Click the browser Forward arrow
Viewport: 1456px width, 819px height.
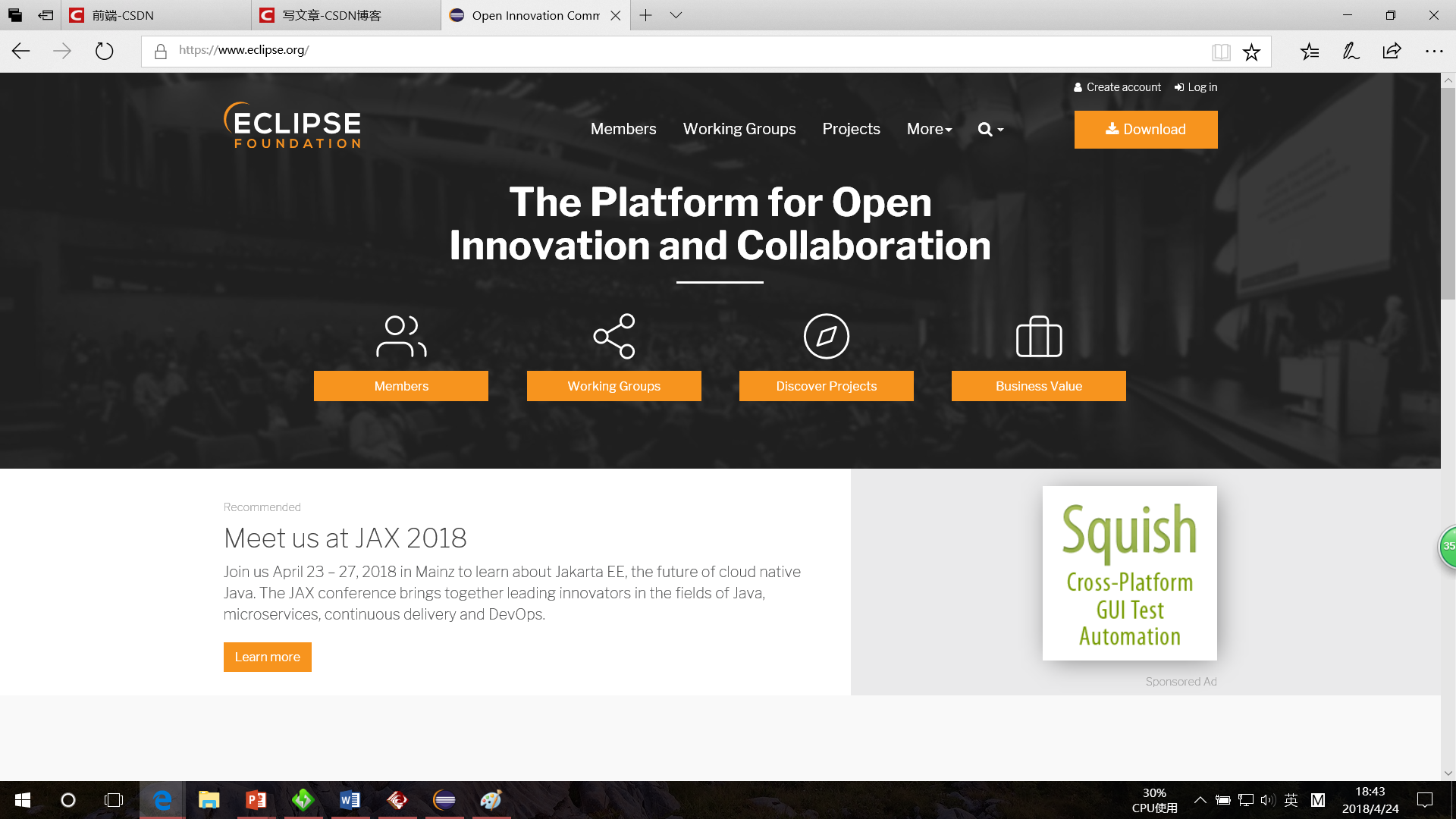pos(62,51)
